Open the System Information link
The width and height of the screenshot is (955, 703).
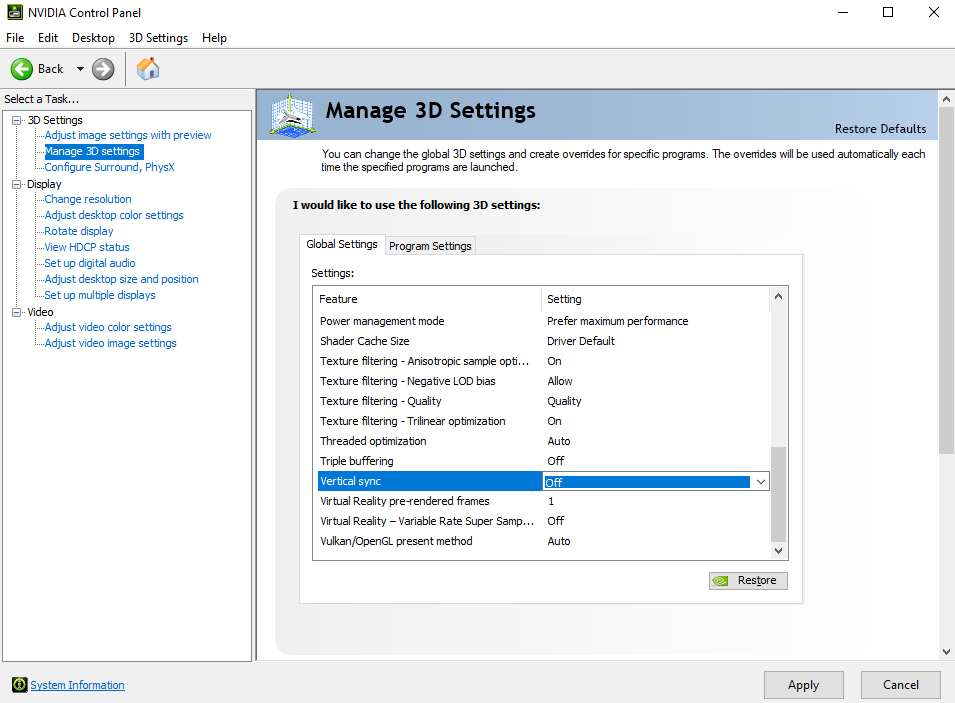[77, 685]
